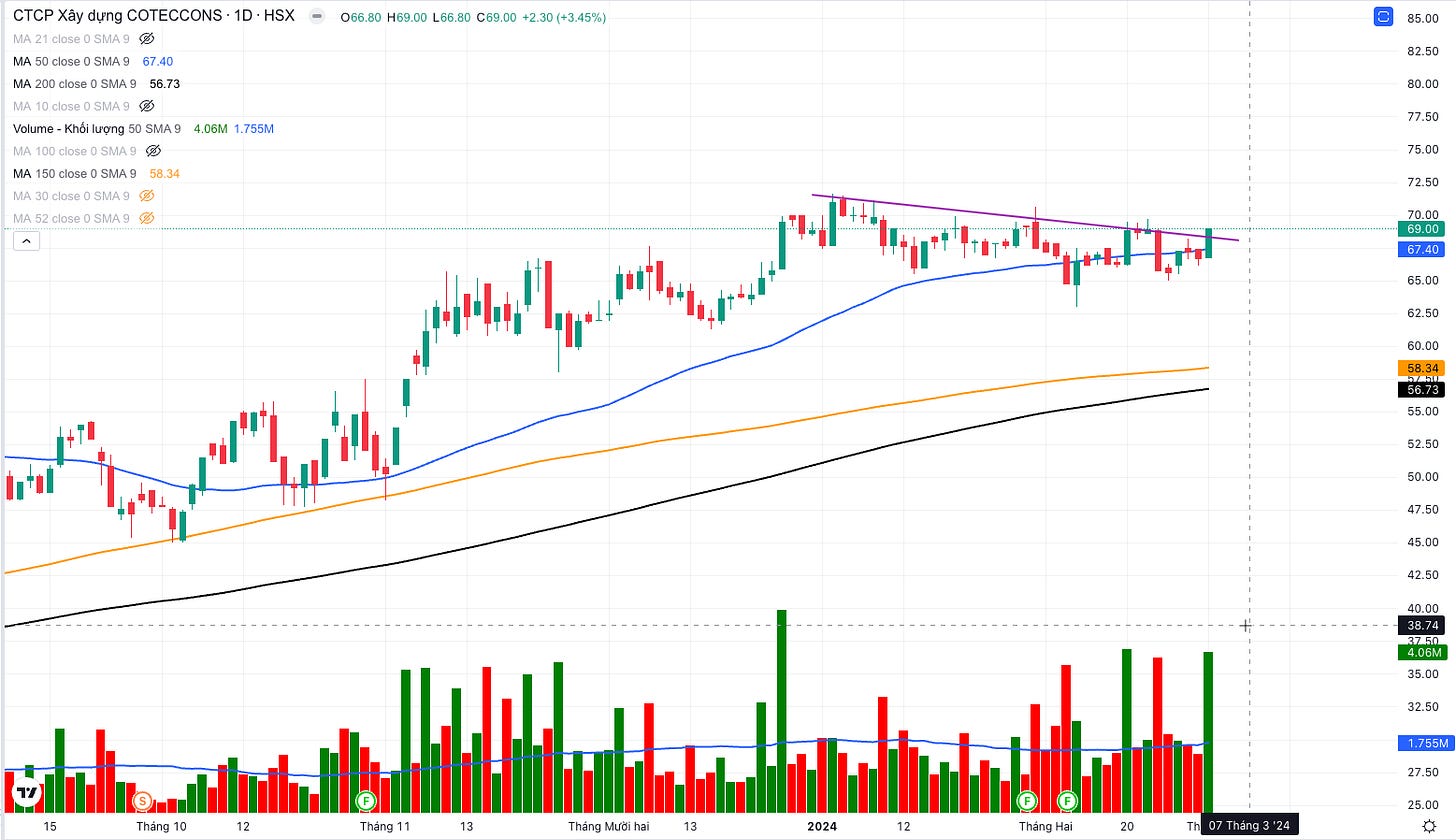The image size is (1456, 840).
Task: Click the green 4.06M volume axis label
Action: click(x=1423, y=652)
